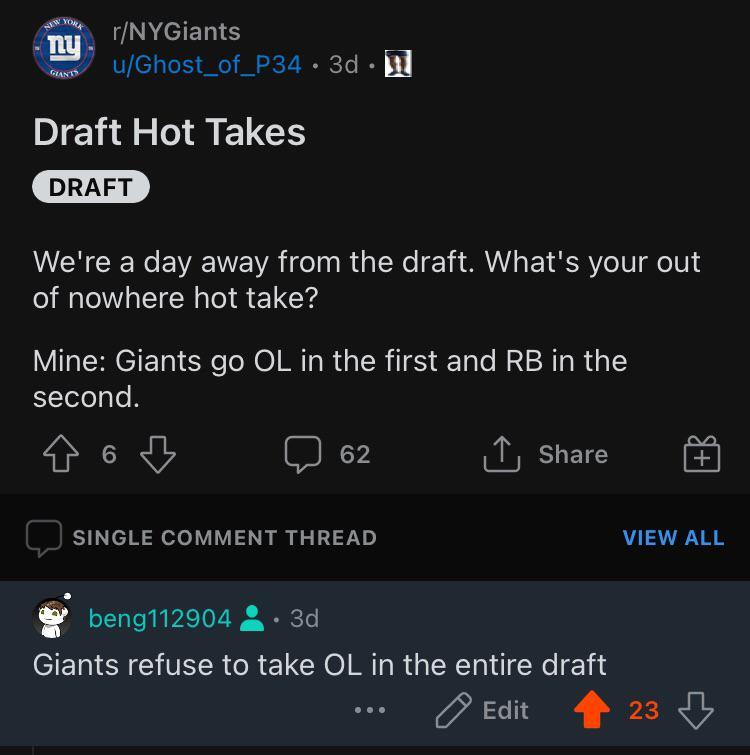
Task: Tap the poster's flair thumbnail image
Action: (x=399, y=64)
